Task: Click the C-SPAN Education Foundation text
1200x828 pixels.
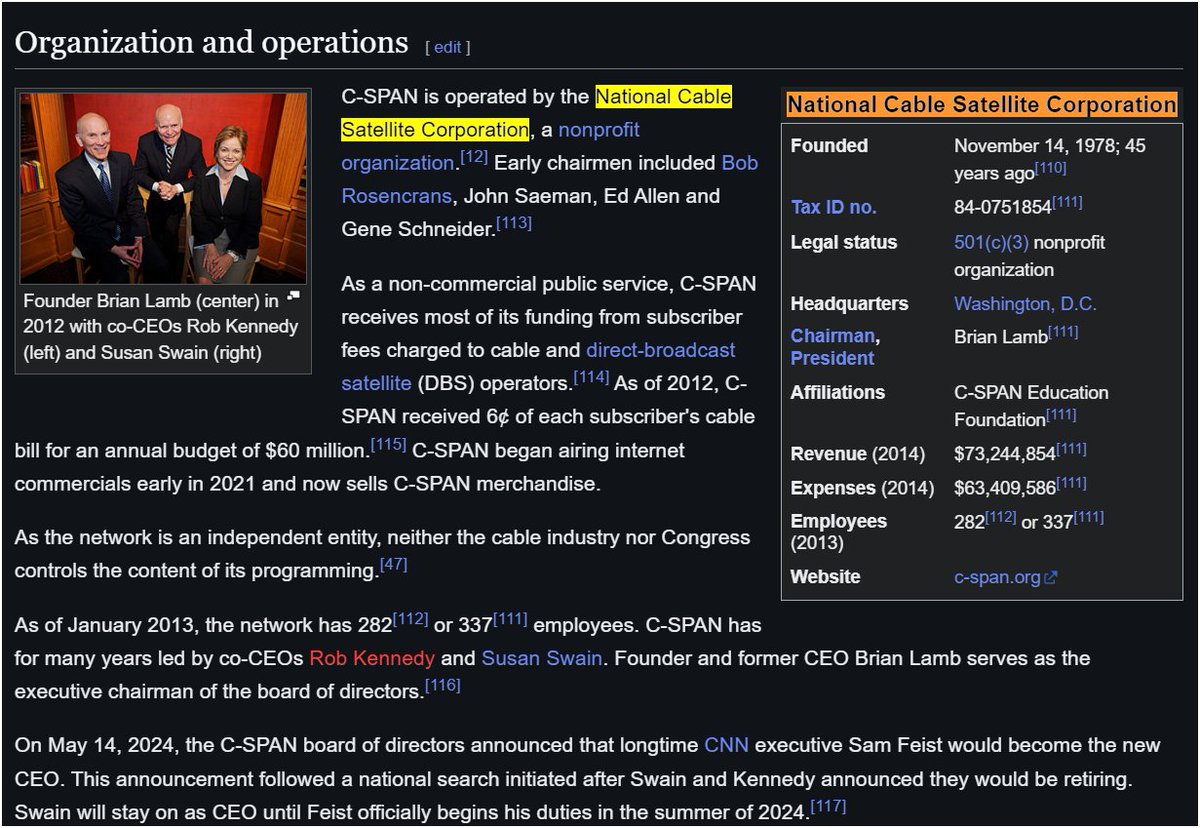Action: coord(1031,406)
